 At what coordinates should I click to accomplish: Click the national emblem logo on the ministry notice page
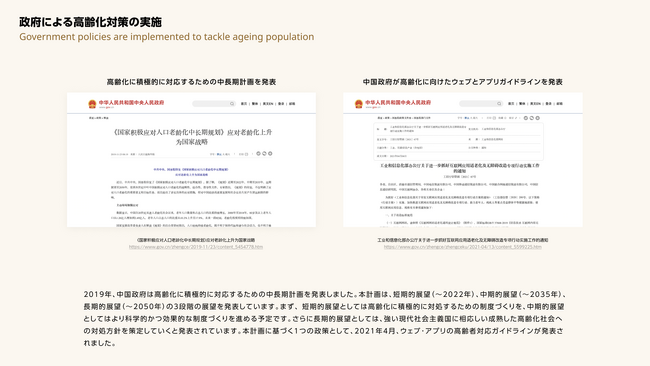click(x=359, y=104)
